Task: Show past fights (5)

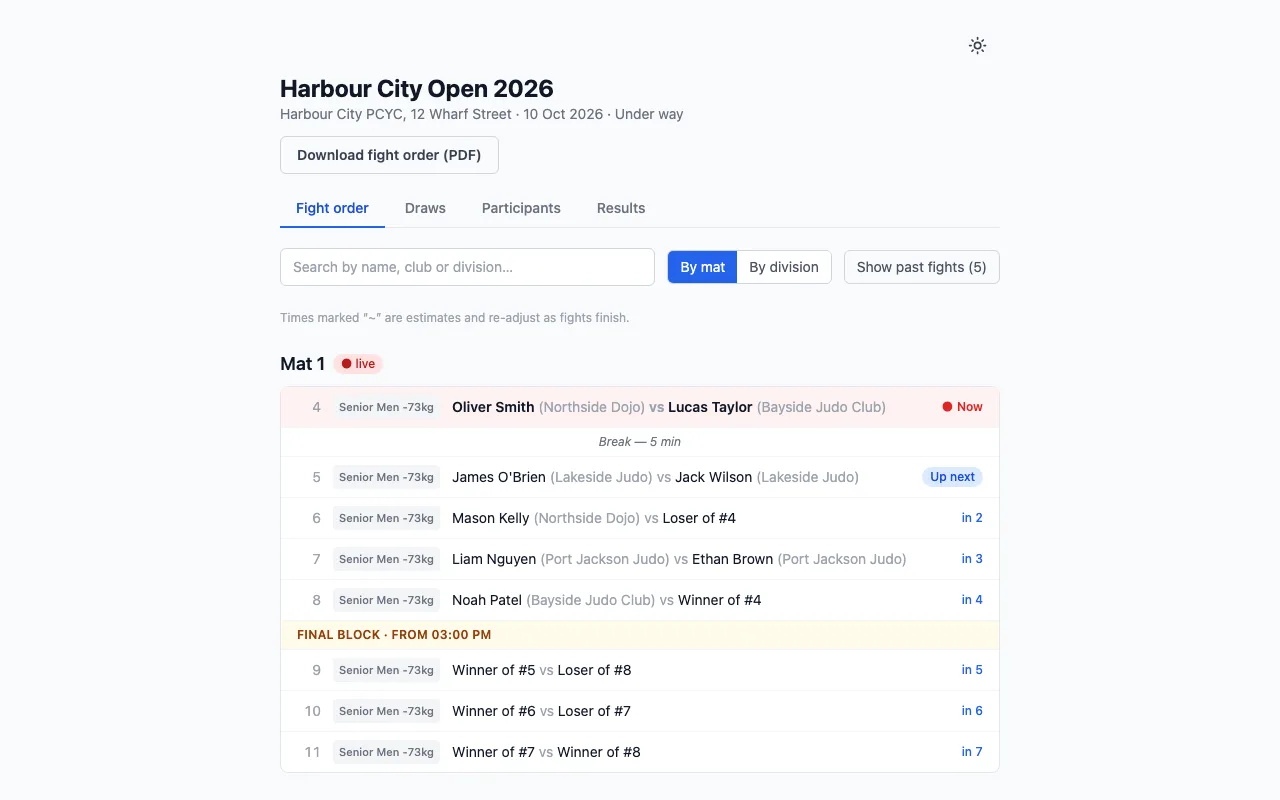Action: [922, 267]
